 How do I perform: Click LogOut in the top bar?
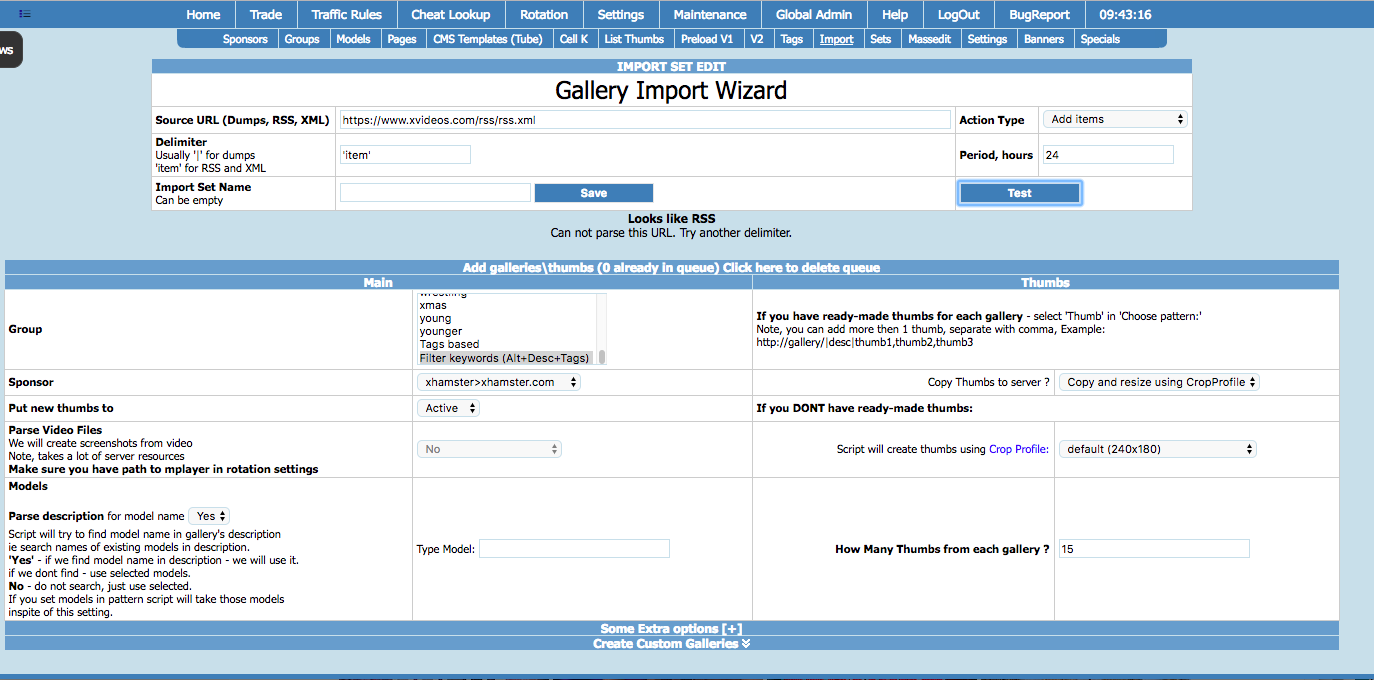click(959, 15)
